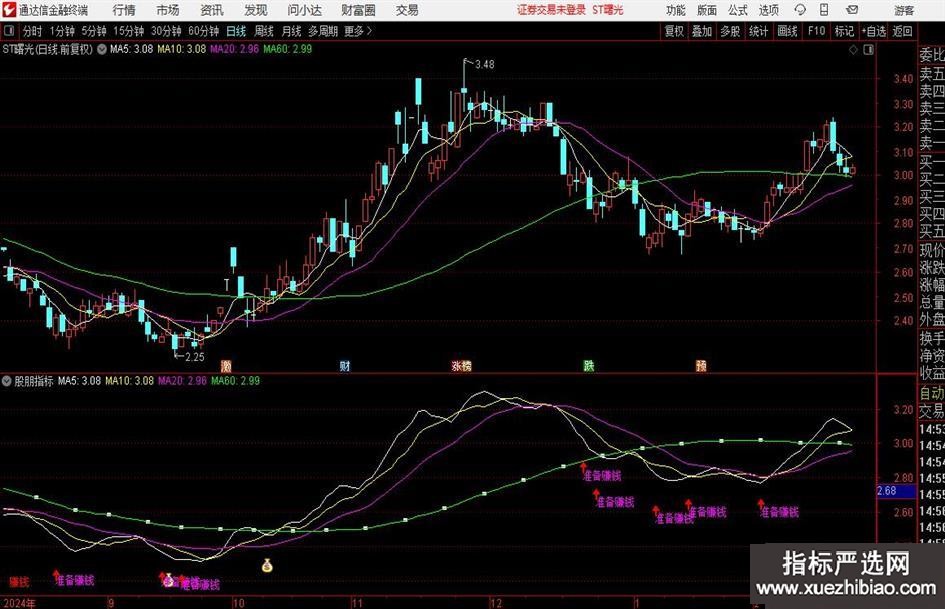Click the 预 info marker on chart
945x609 pixels.
tap(701, 365)
